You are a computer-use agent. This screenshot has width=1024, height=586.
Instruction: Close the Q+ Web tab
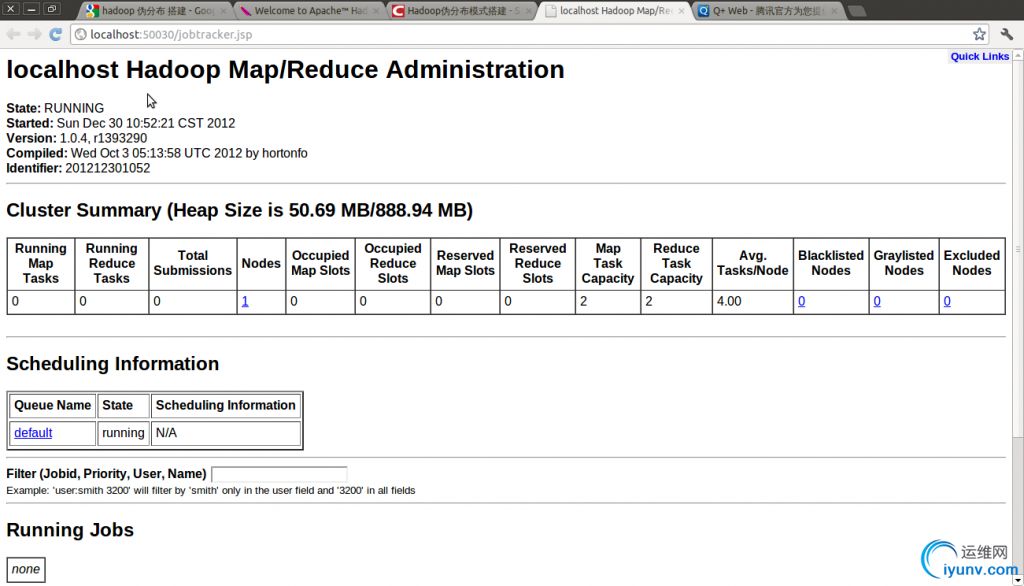point(834,11)
